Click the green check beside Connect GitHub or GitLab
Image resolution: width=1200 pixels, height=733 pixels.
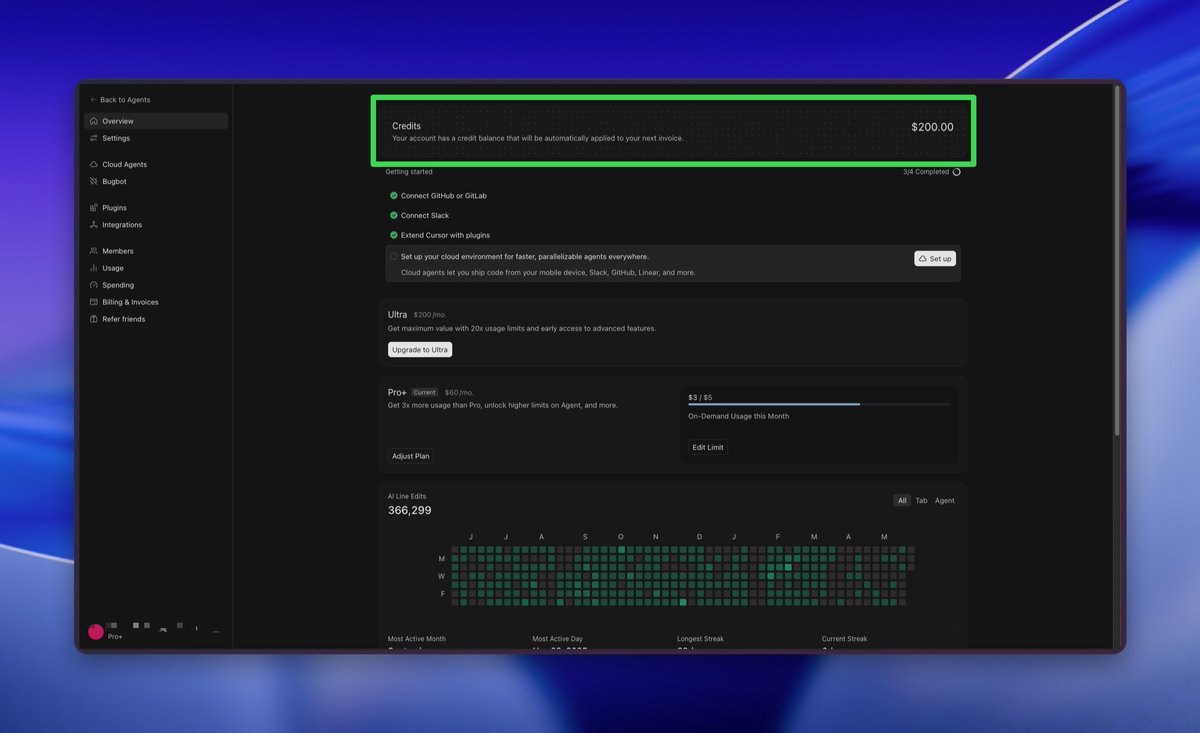pos(394,196)
